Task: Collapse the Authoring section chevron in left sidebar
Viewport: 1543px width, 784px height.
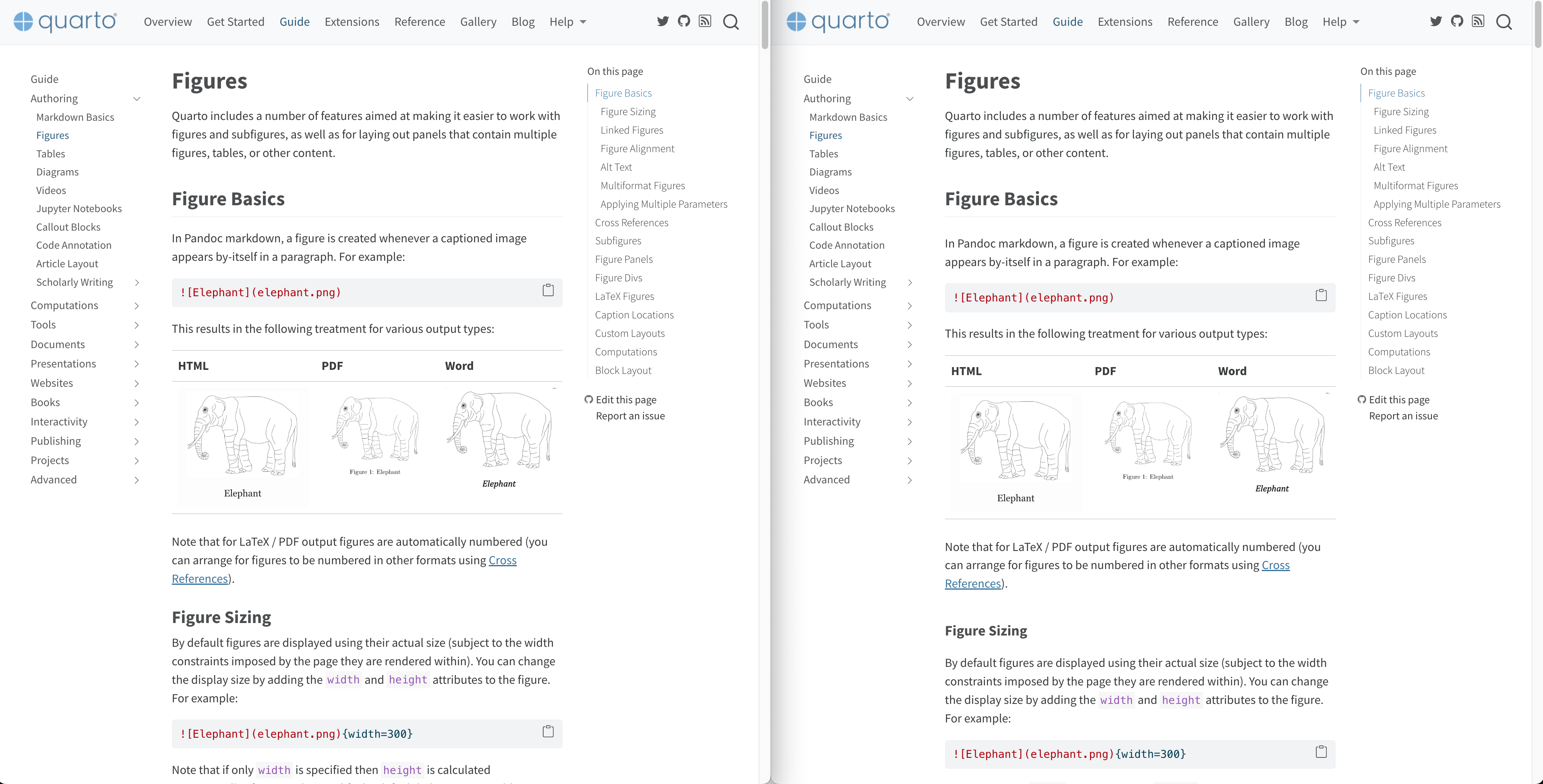Action: pos(137,99)
